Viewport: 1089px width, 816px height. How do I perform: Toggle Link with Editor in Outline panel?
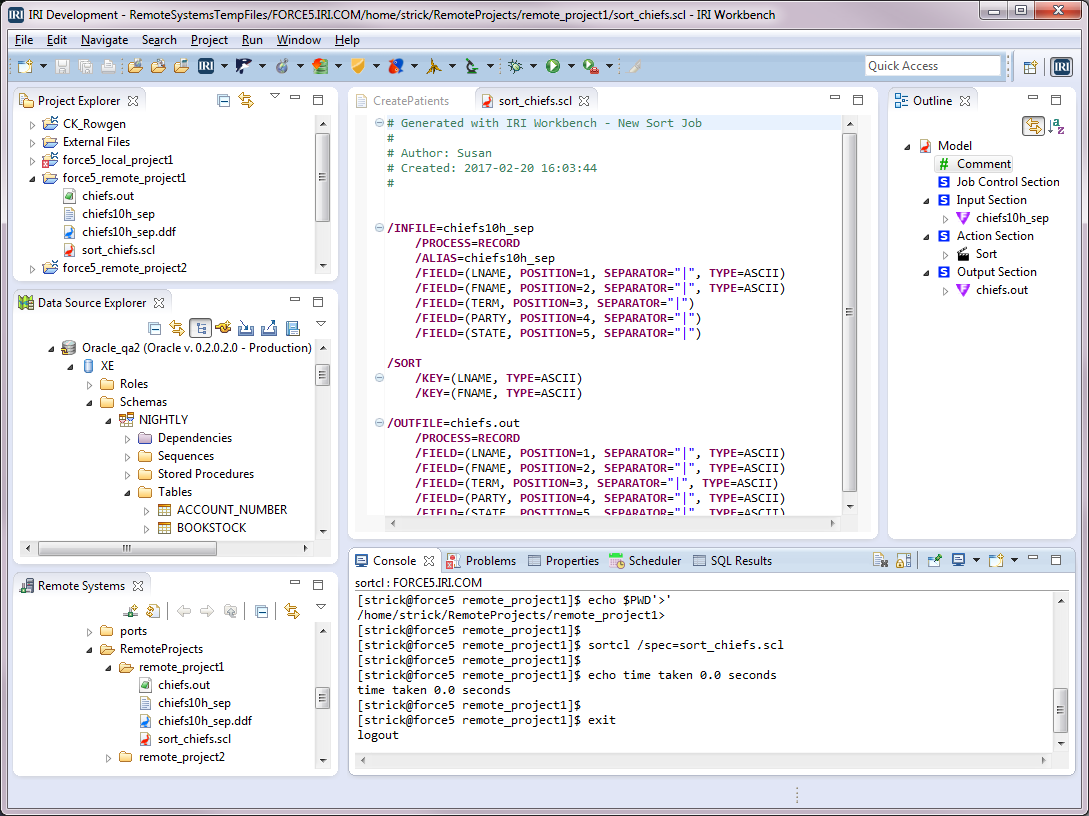[x=1033, y=126]
